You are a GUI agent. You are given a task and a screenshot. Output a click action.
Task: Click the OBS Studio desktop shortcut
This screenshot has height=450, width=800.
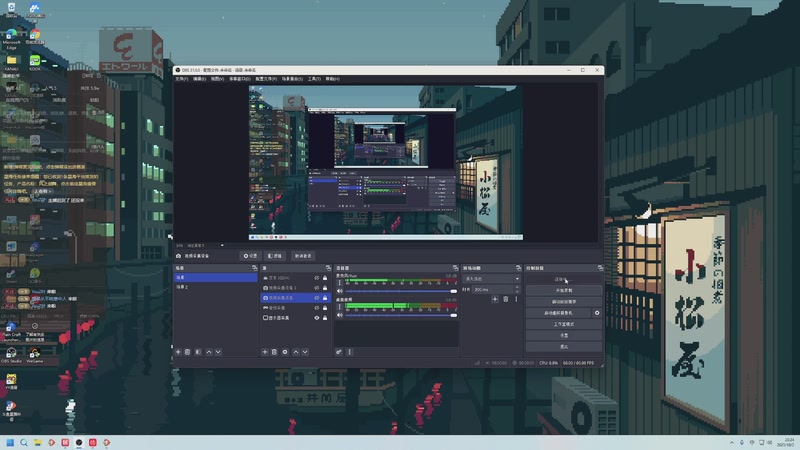click(x=11, y=355)
